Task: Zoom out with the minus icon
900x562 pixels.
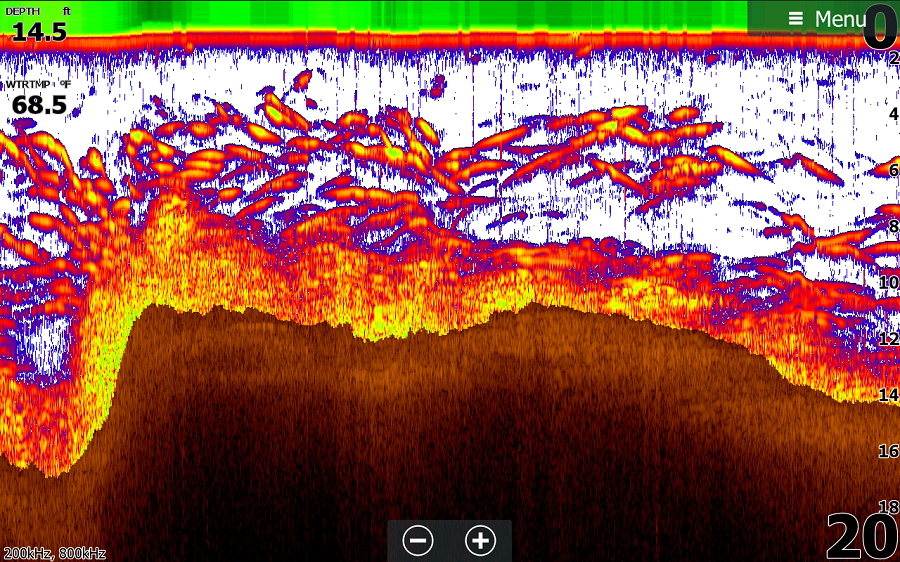Action: pos(418,541)
